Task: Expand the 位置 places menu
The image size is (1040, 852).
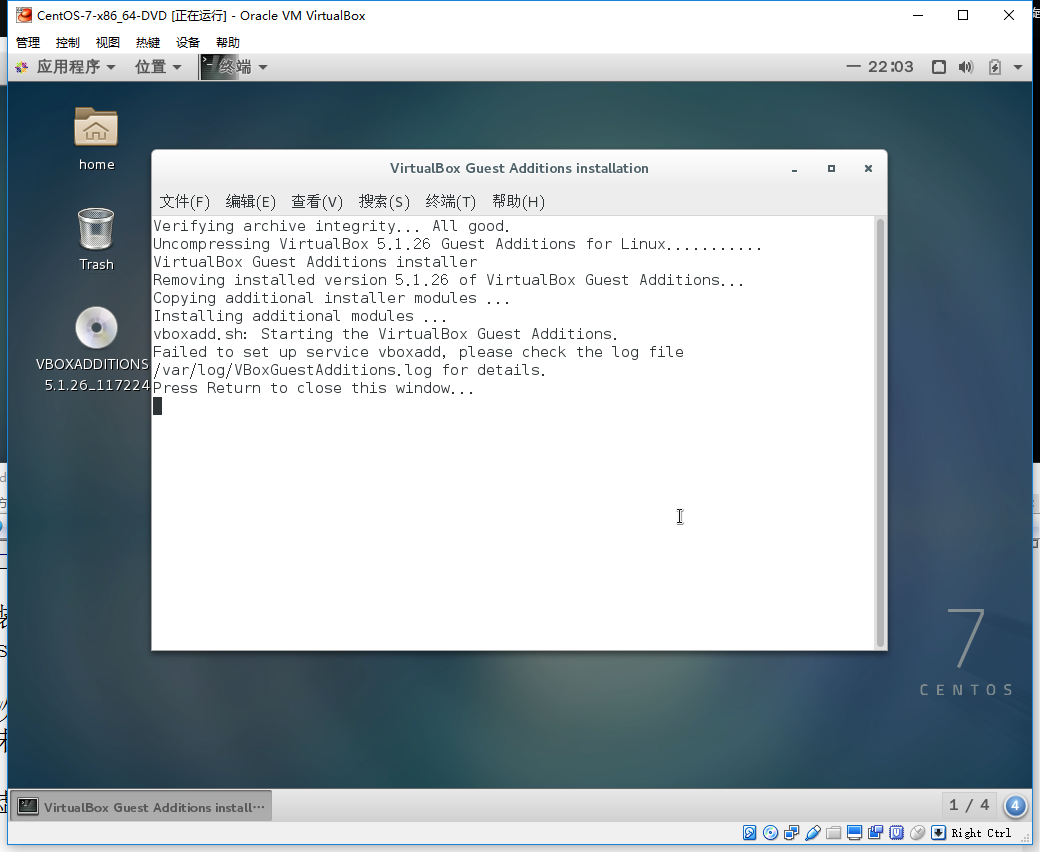Action: click(x=158, y=67)
